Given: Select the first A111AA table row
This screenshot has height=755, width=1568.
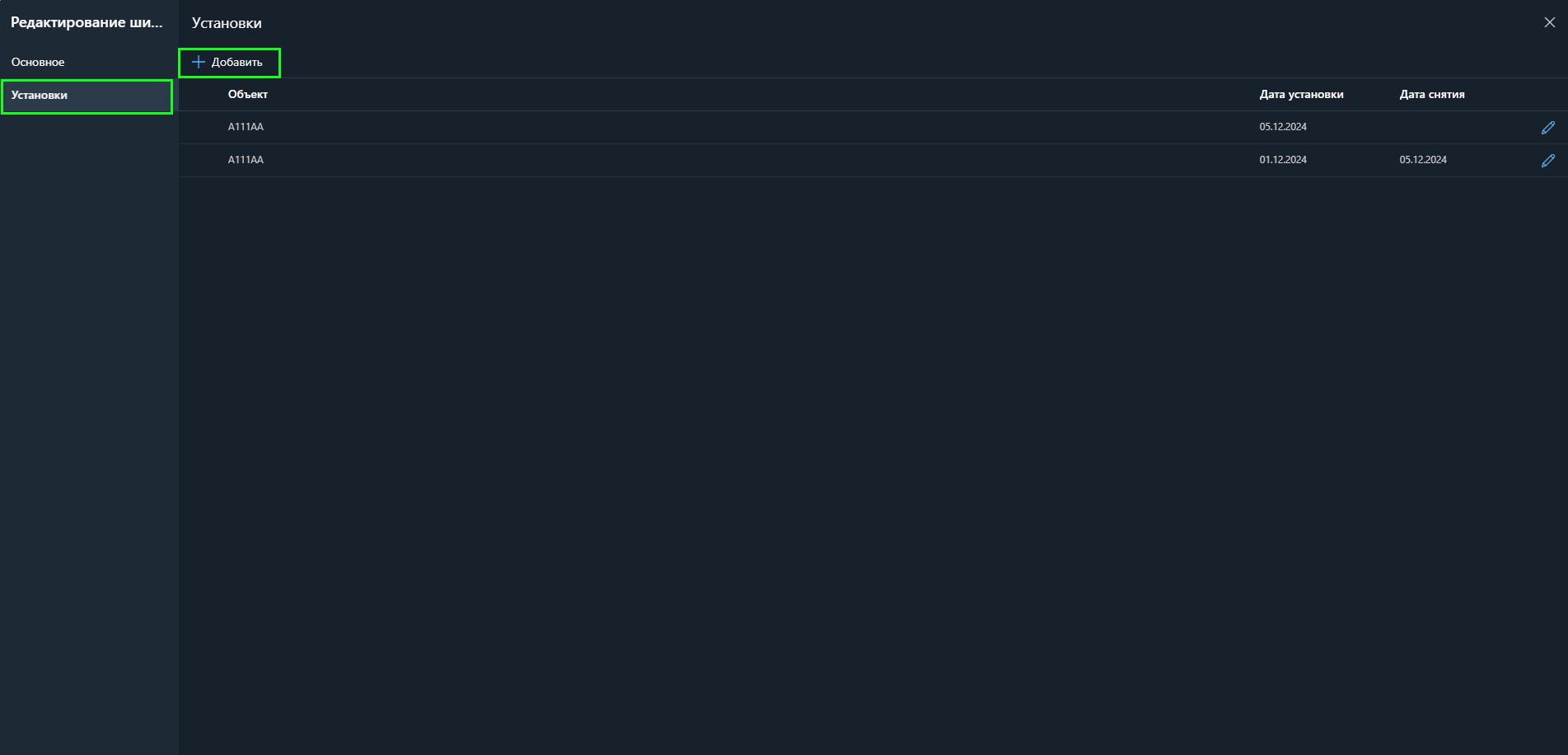Looking at the screenshot, I should (x=577, y=127).
